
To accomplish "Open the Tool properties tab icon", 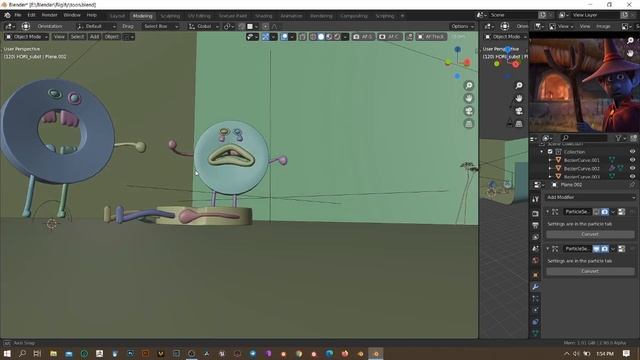I will coord(536,199).
